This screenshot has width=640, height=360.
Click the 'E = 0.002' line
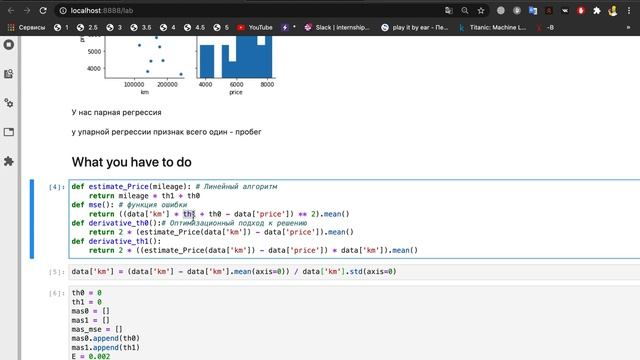pyautogui.click(x=91, y=356)
